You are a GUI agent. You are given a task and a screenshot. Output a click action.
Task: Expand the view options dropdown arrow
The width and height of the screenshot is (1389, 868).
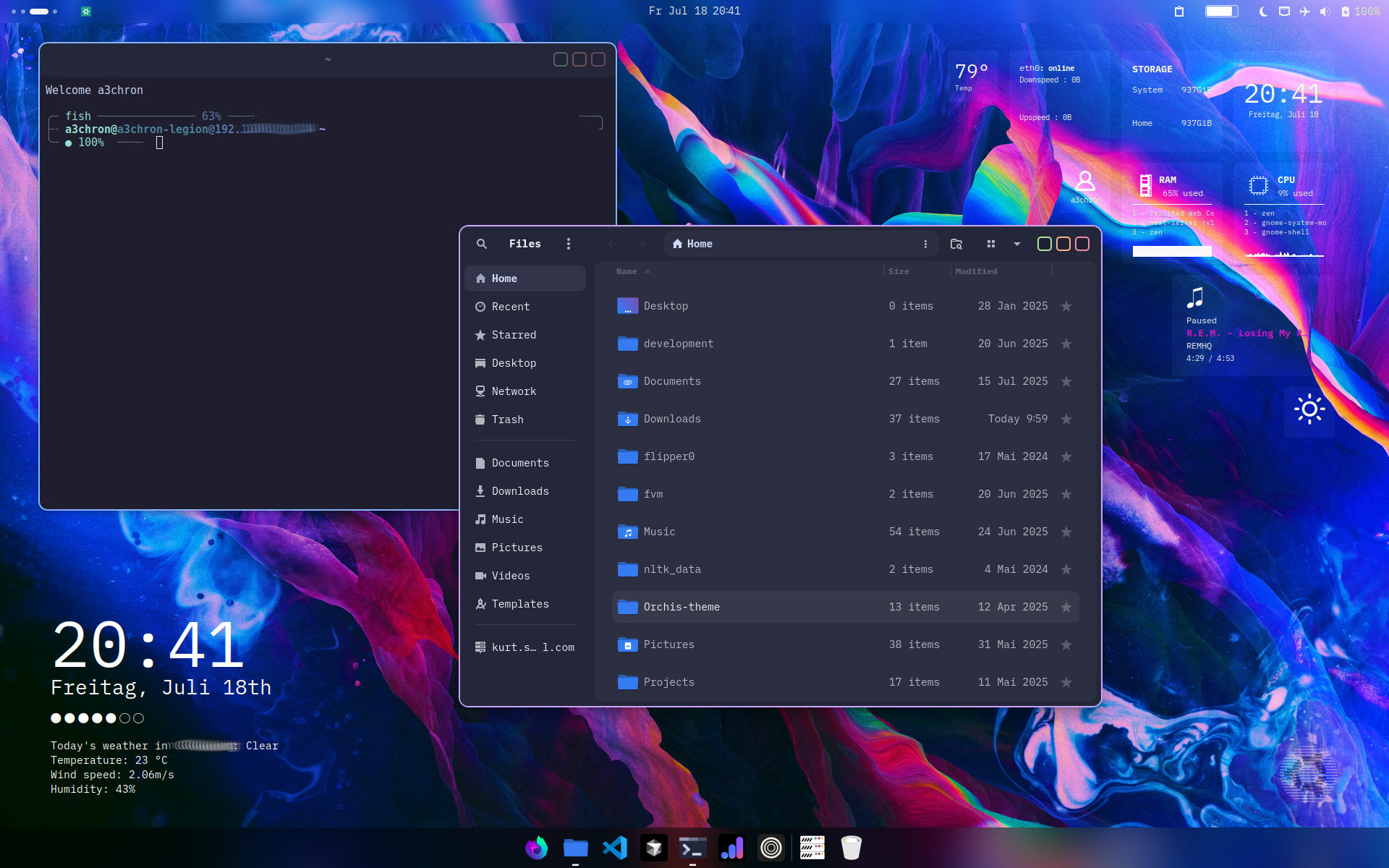pyautogui.click(x=1017, y=244)
